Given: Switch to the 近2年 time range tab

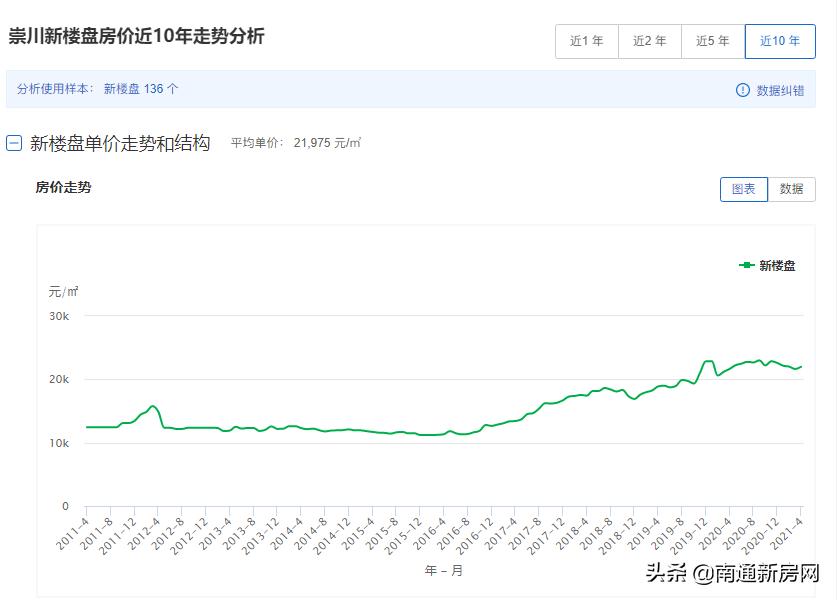Looking at the screenshot, I should (x=650, y=41).
